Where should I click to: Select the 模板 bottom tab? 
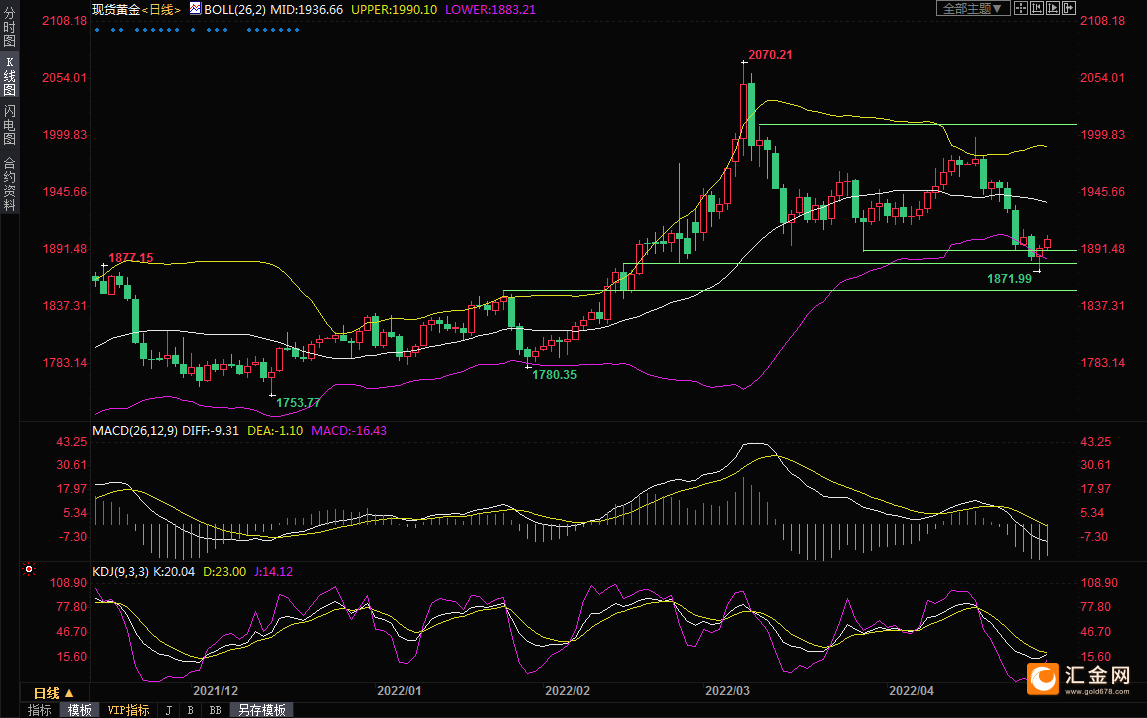tap(79, 710)
